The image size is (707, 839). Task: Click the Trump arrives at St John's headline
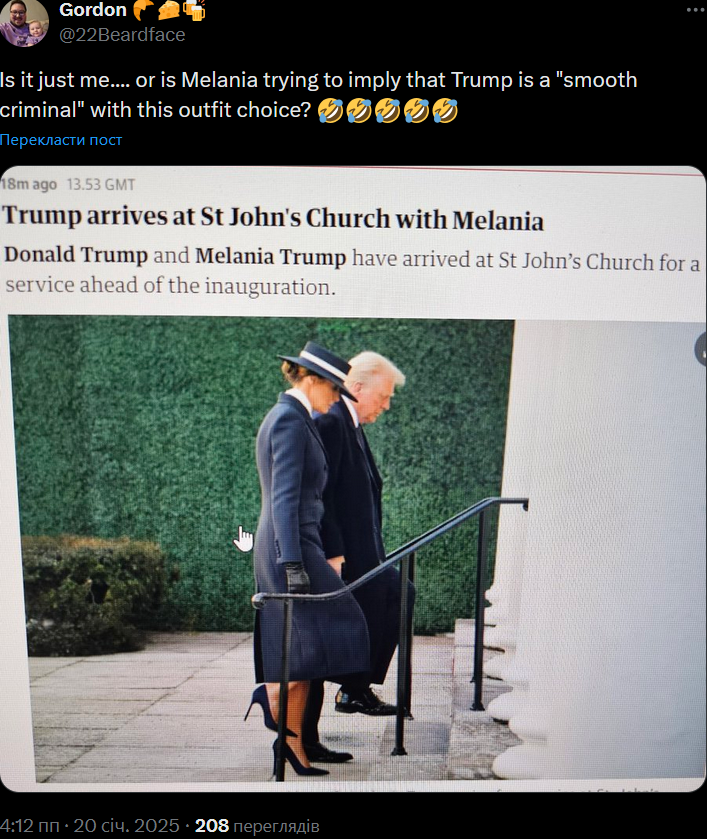(273, 218)
